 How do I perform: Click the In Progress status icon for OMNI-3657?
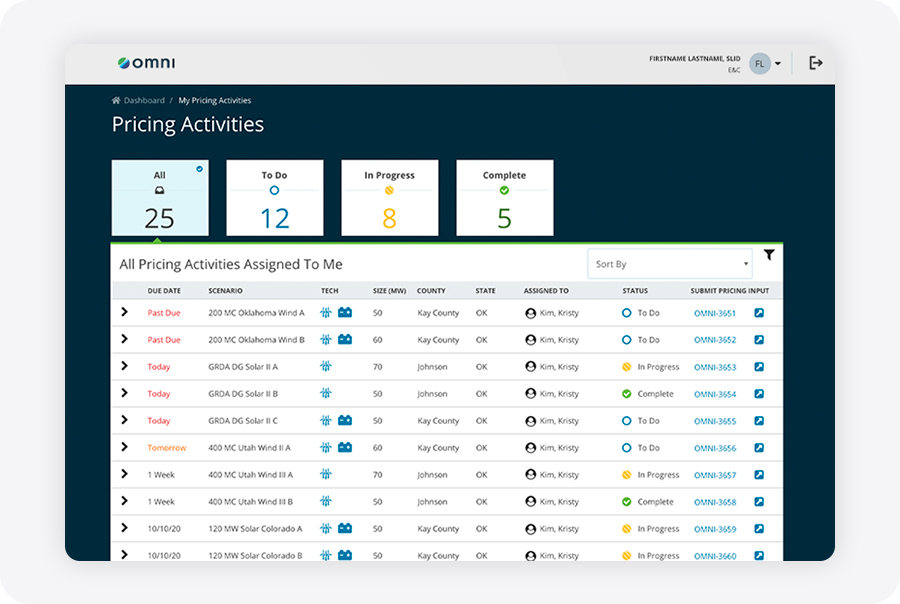pyautogui.click(x=626, y=475)
